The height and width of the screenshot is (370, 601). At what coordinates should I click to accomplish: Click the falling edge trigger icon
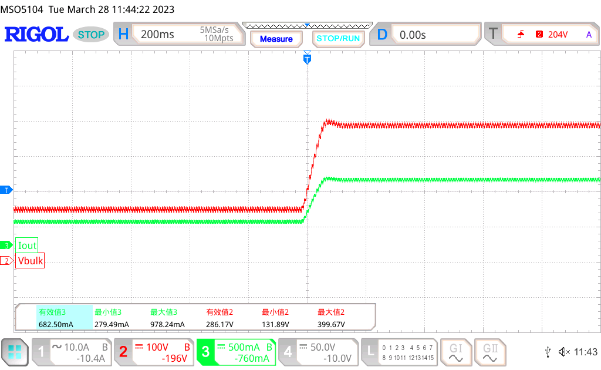tap(521, 35)
